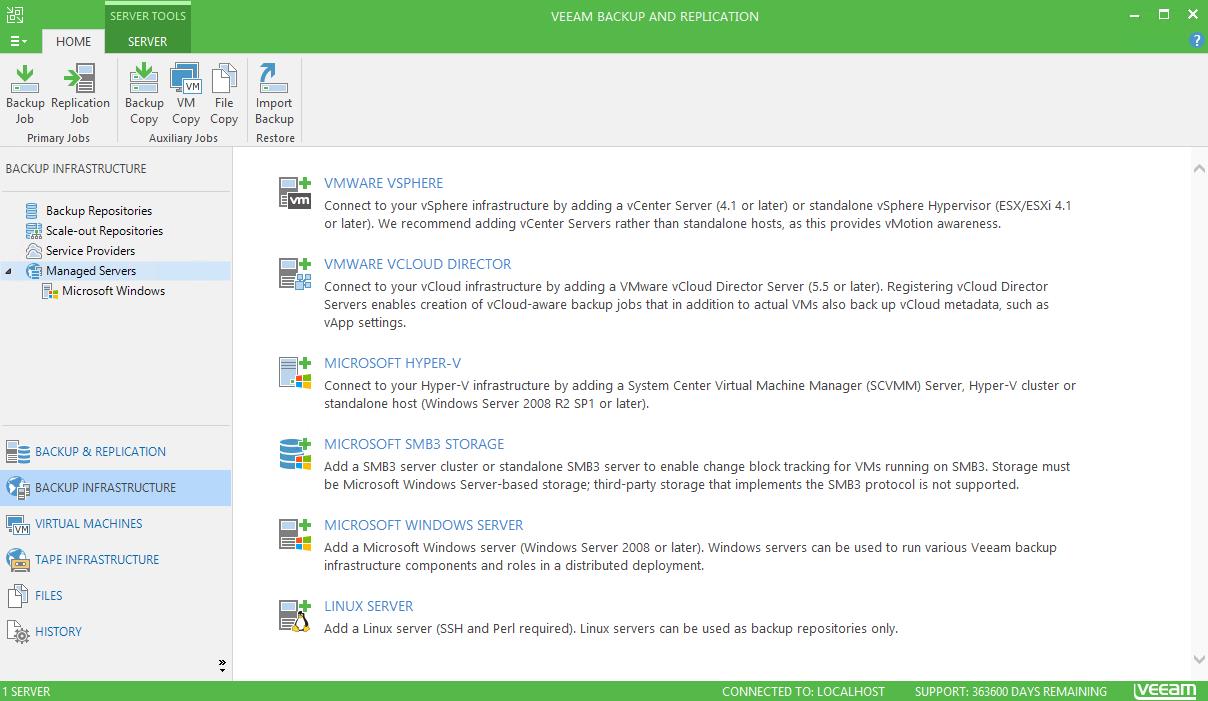1208x701 pixels.
Task: Select Service Providers in the tree
Action: (x=90, y=251)
